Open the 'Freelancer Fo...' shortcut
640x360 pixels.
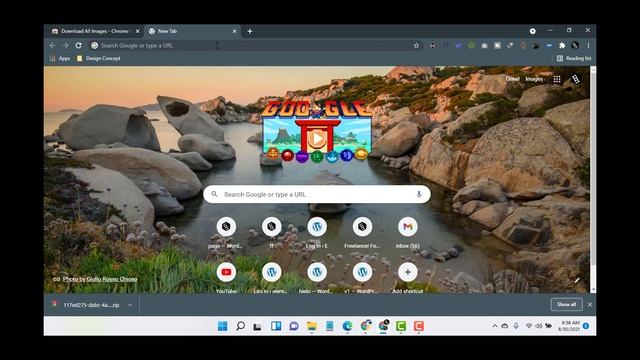[x=362, y=233]
